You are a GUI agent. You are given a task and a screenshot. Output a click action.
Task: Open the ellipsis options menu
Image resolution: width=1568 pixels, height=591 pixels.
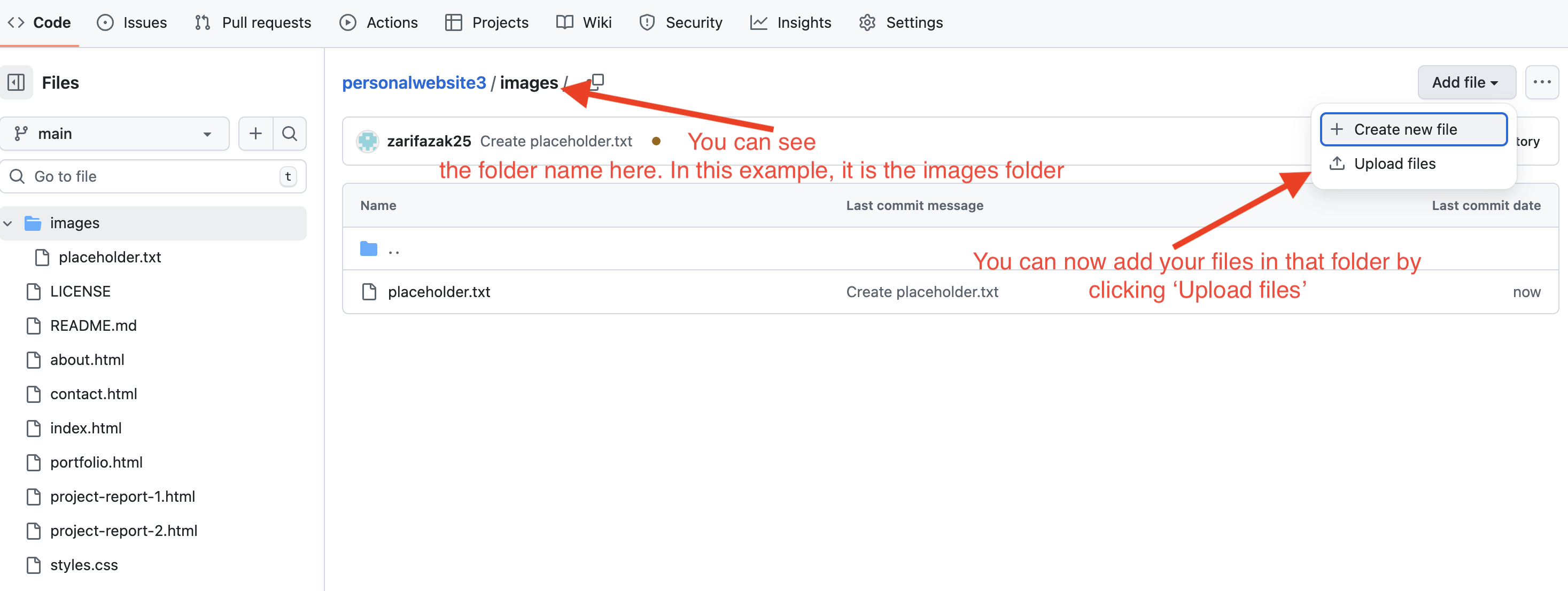click(1542, 82)
